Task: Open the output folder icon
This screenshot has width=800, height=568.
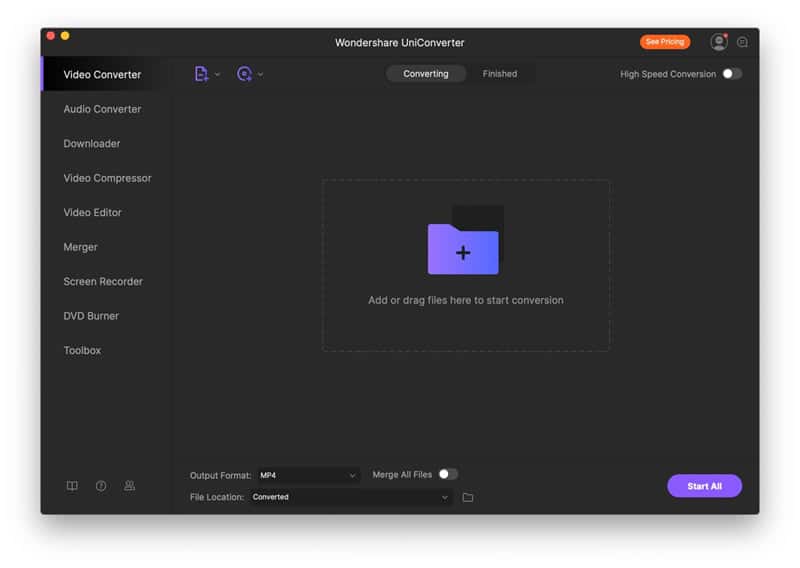Action: [x=468, y=498]
